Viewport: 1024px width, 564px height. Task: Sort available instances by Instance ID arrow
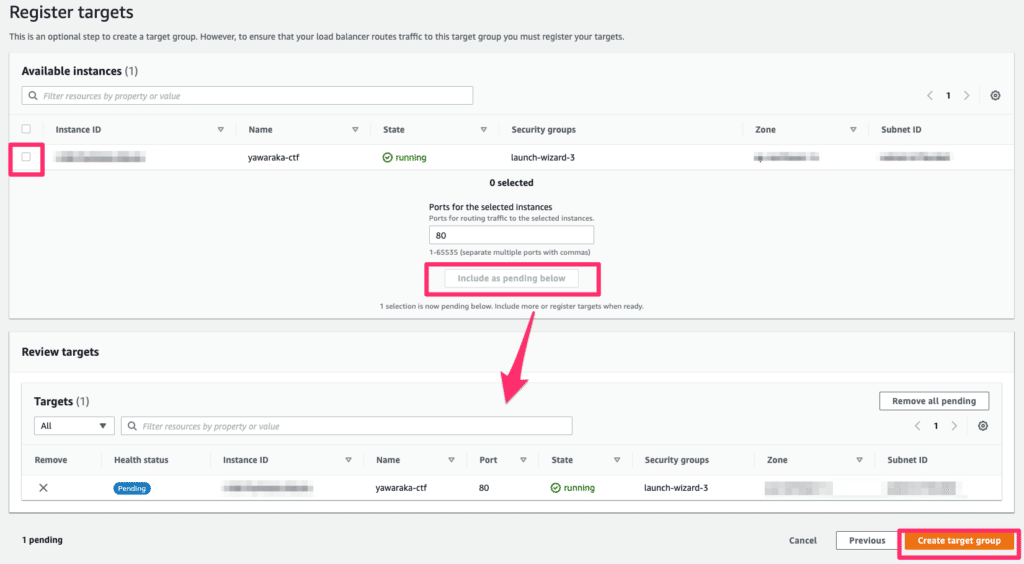pyautogui.click(x=220, y=130)
